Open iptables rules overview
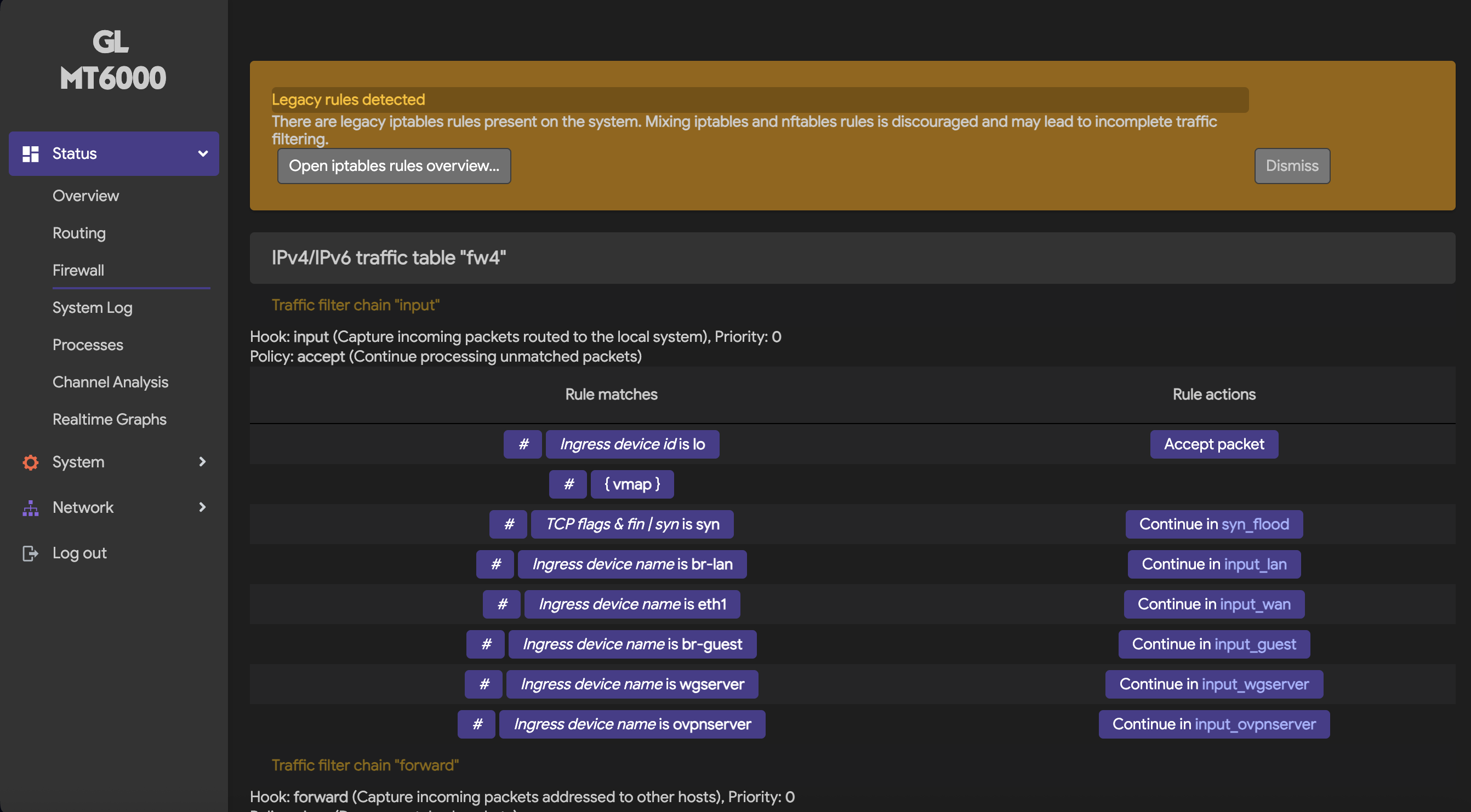 [394, 166]
